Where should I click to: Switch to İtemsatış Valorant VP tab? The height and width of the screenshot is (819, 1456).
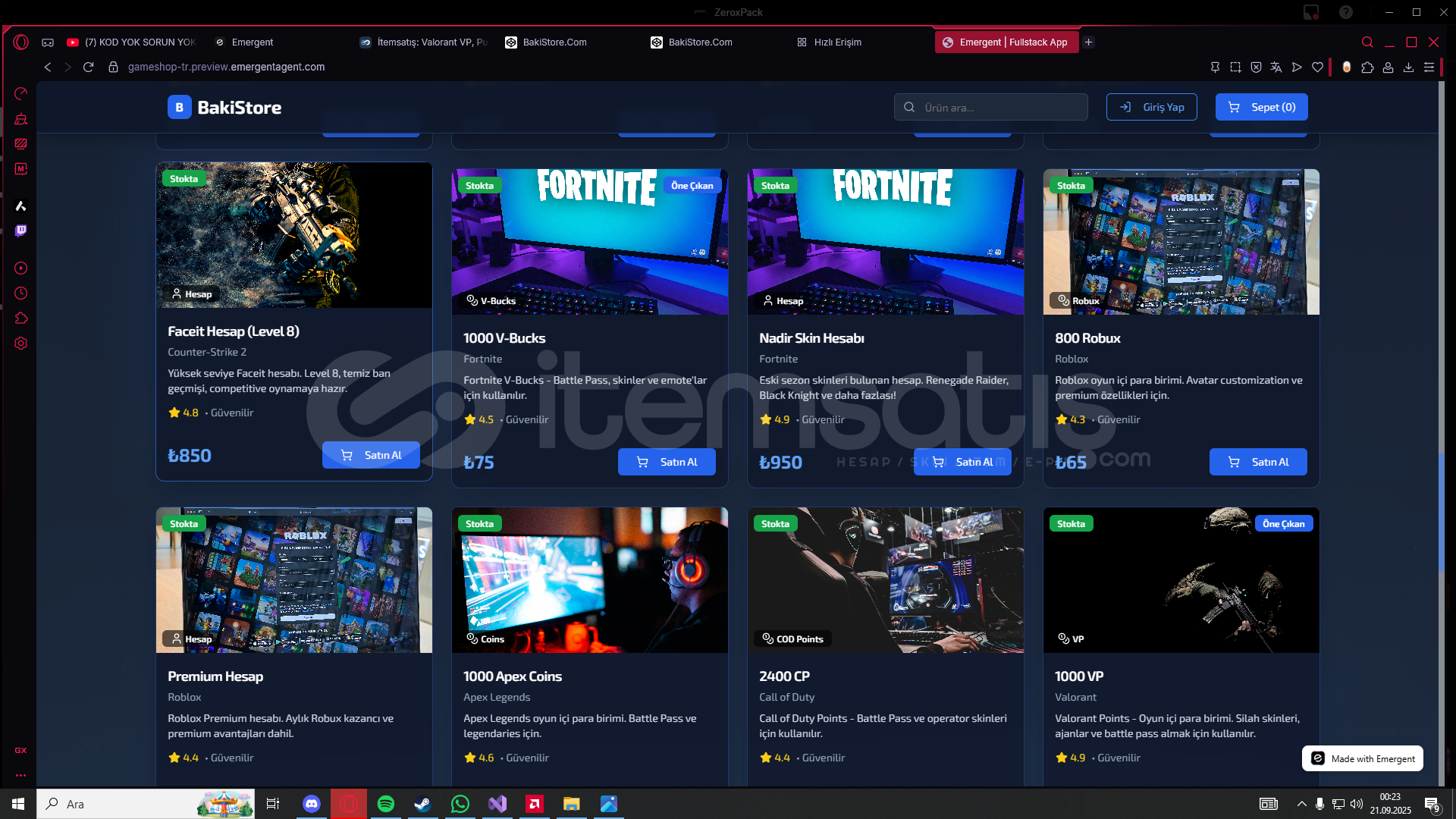point(423,42)
